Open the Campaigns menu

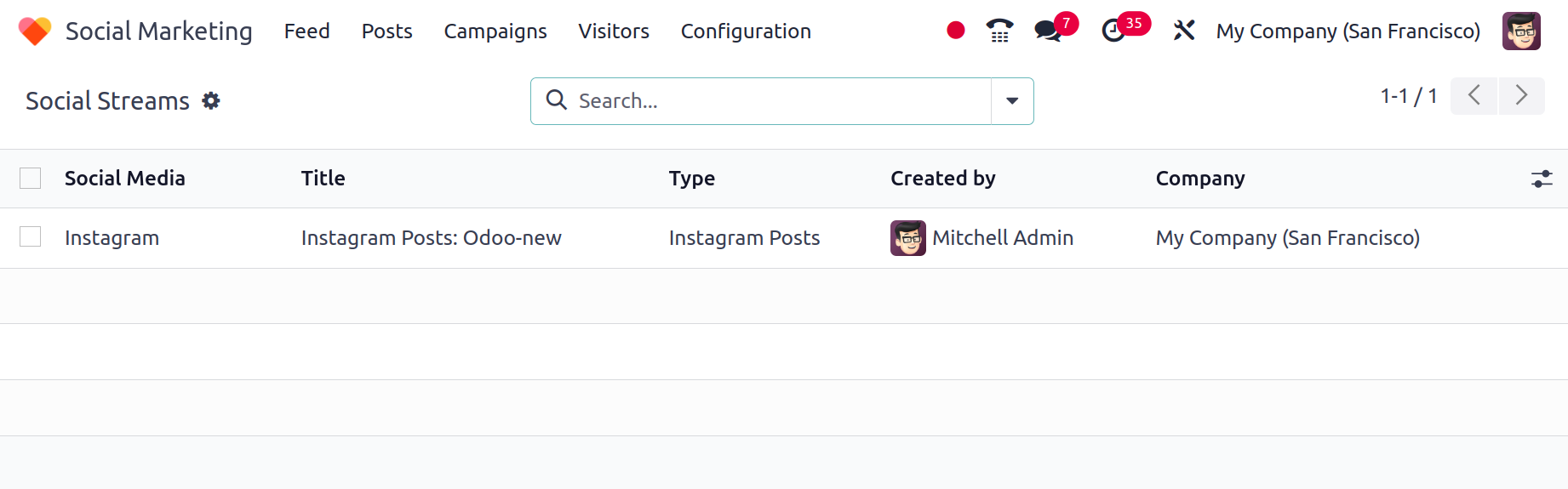tap(495, 31)
